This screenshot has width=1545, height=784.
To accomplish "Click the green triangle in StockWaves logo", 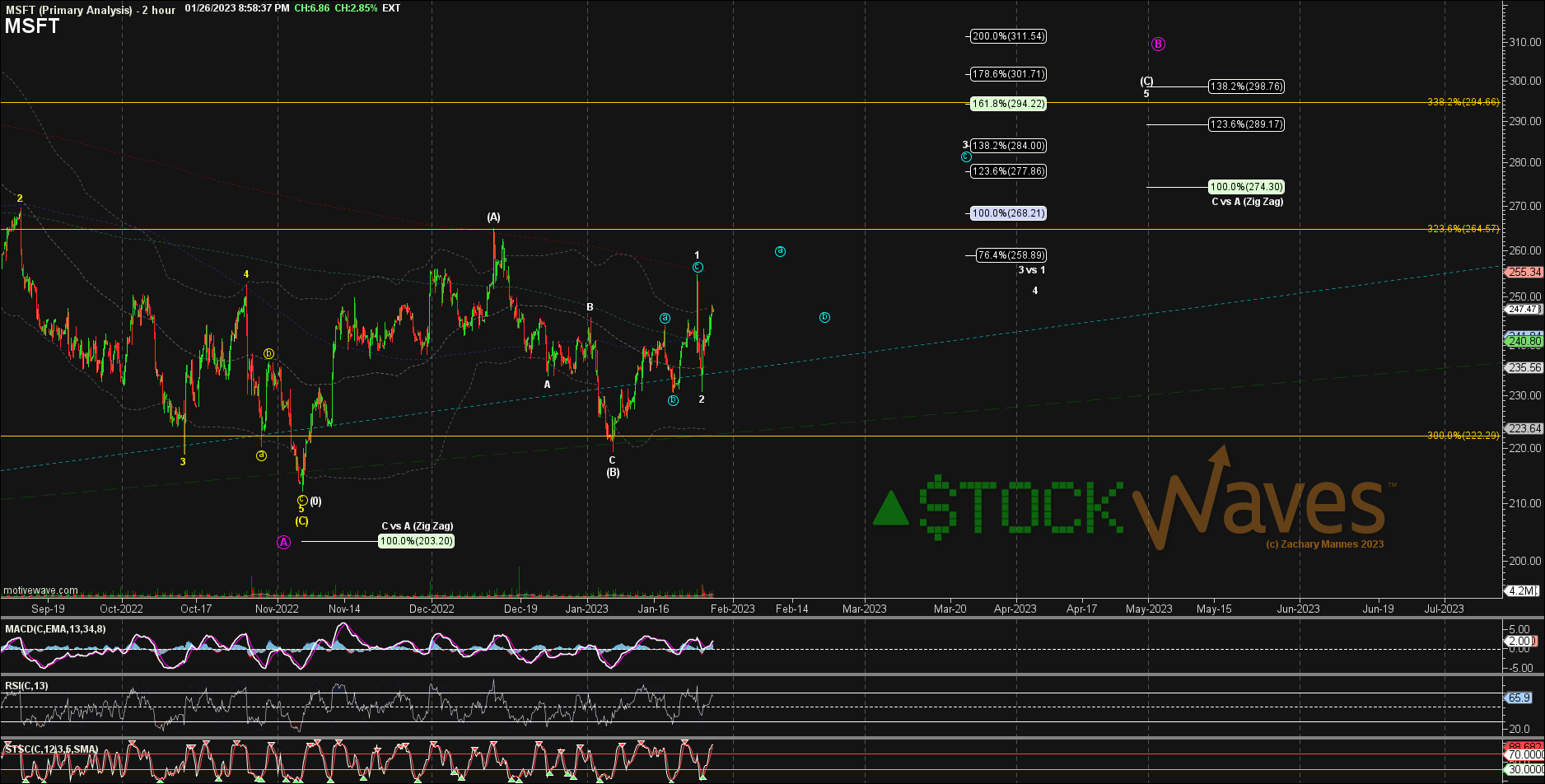I will coord(891,509).
